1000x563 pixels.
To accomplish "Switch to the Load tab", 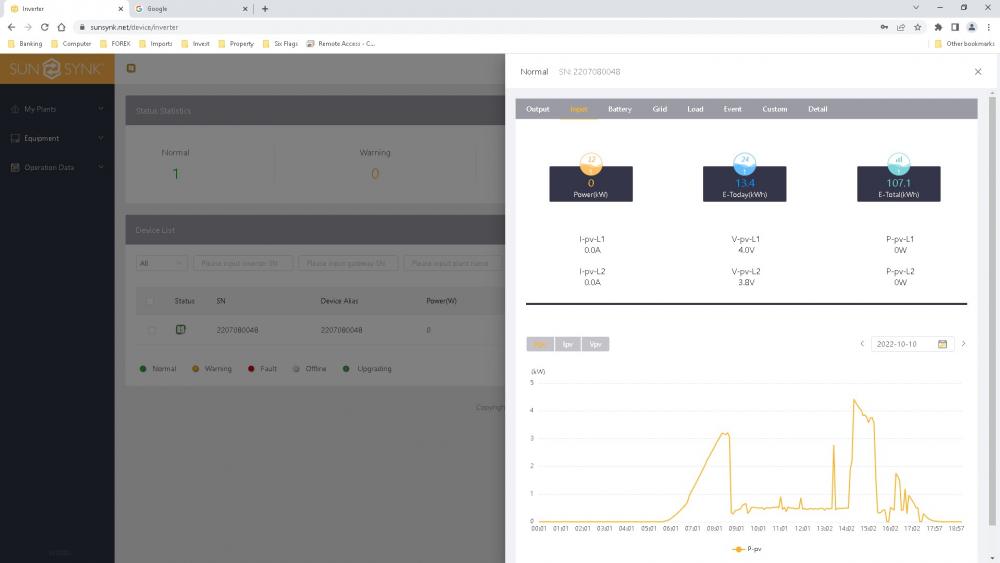I will tap(695, 109).
